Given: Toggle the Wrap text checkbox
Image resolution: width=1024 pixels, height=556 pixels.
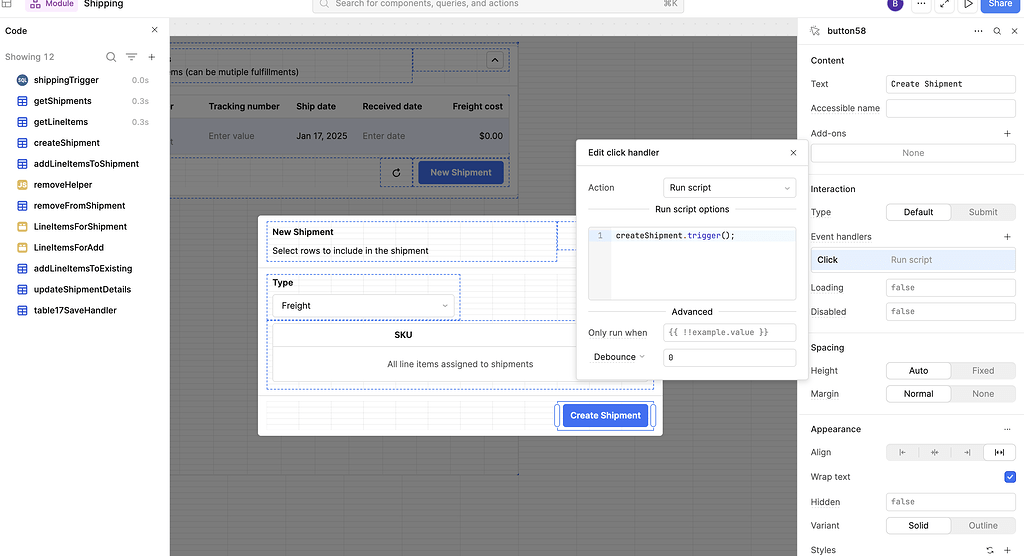Looking at the screenshot, I should 1010,477.
